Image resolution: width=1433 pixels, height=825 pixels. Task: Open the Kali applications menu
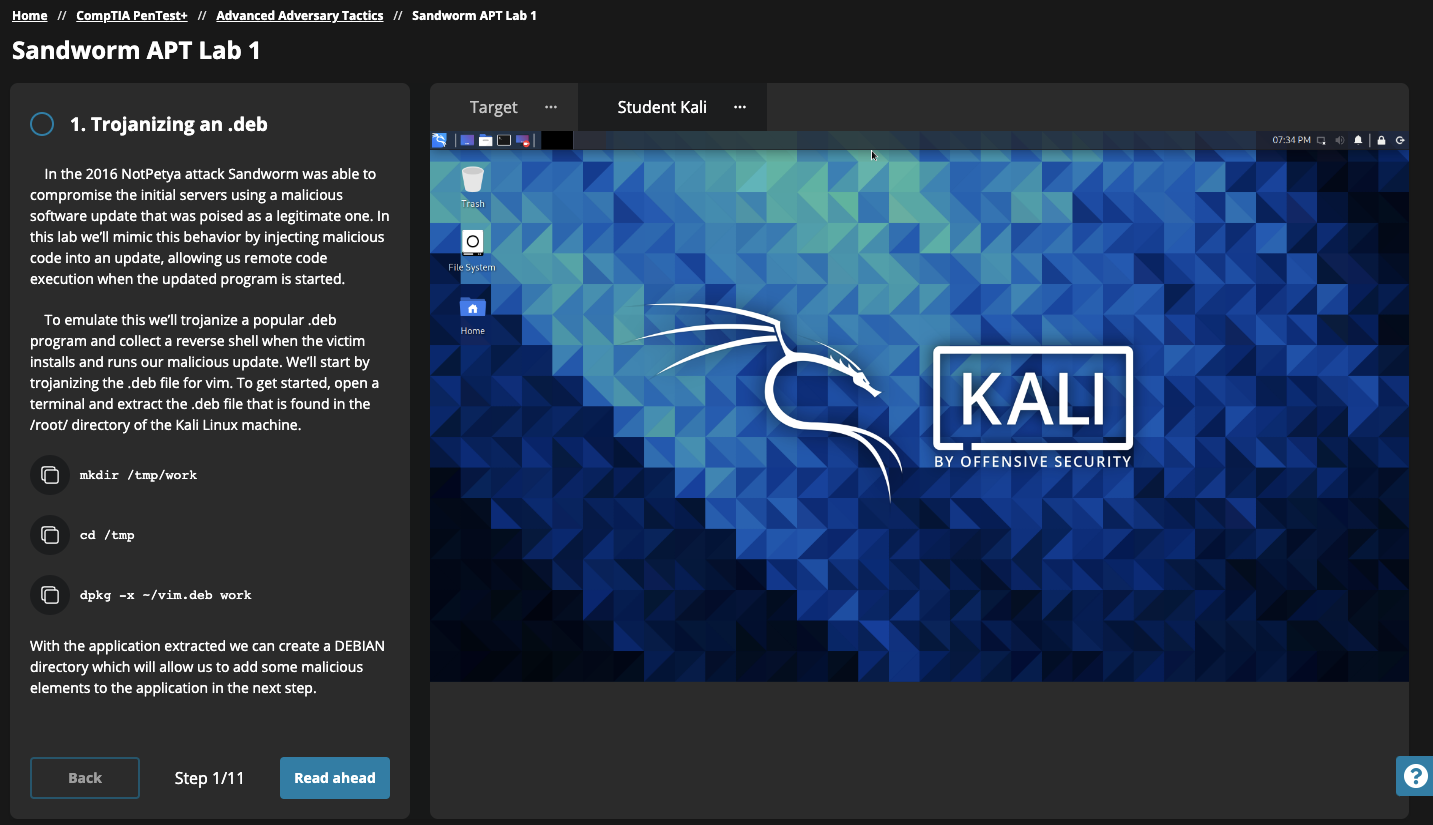coord(439,140)
